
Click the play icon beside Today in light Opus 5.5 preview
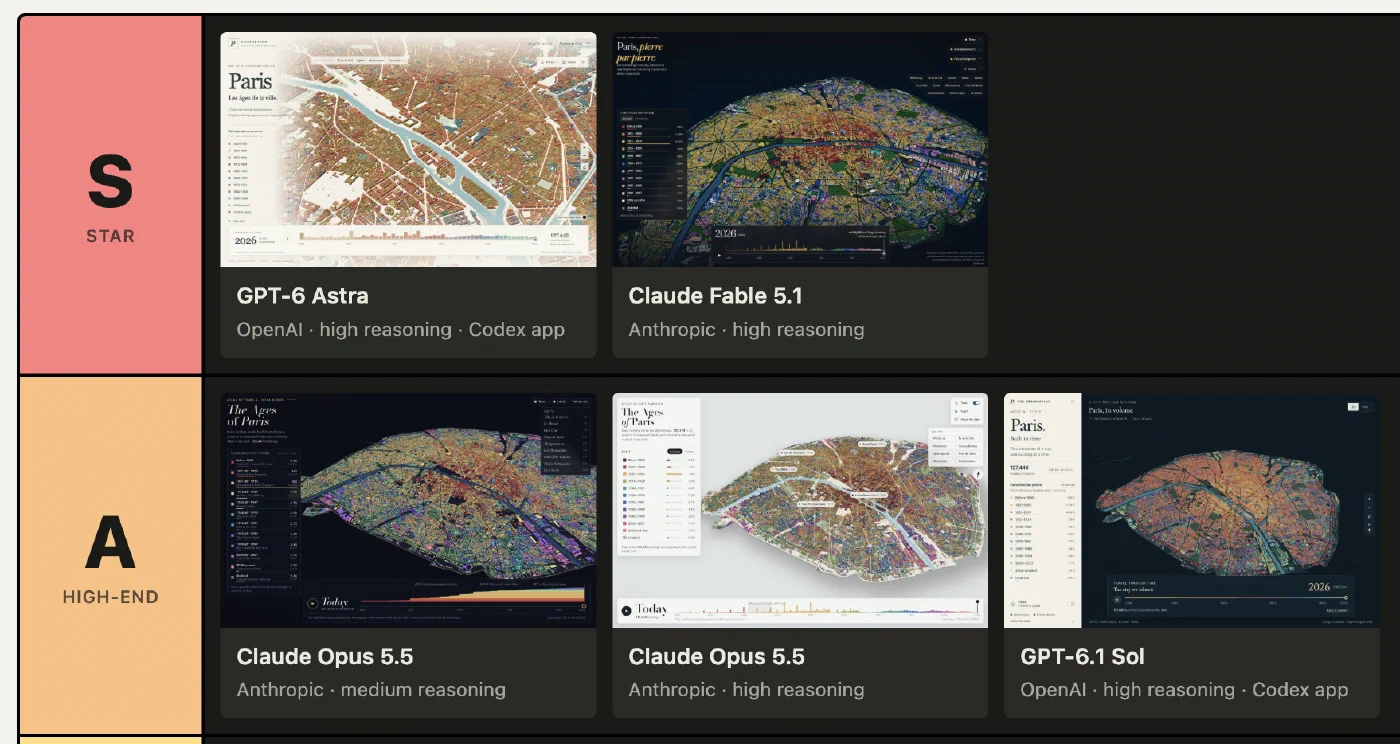coord(626,610)
